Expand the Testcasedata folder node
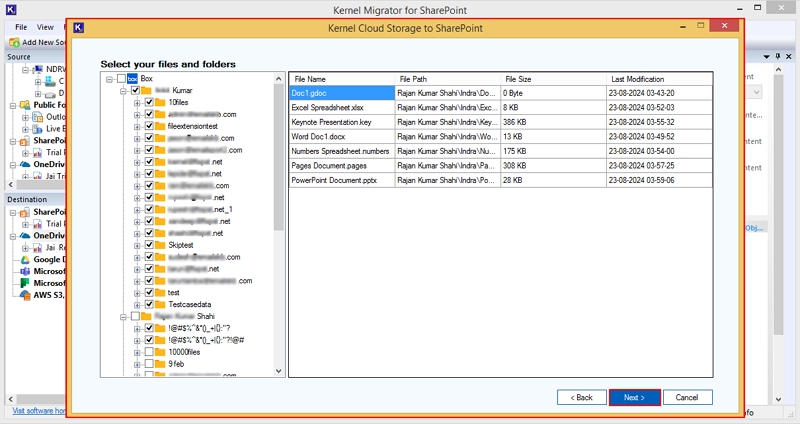 137,305
